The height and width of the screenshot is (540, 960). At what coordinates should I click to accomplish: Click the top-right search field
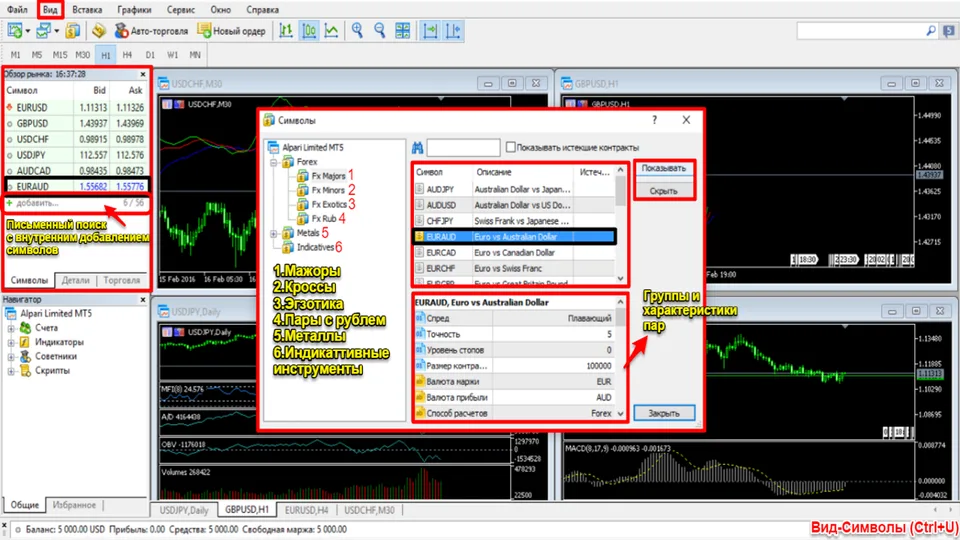coord(860,31)
